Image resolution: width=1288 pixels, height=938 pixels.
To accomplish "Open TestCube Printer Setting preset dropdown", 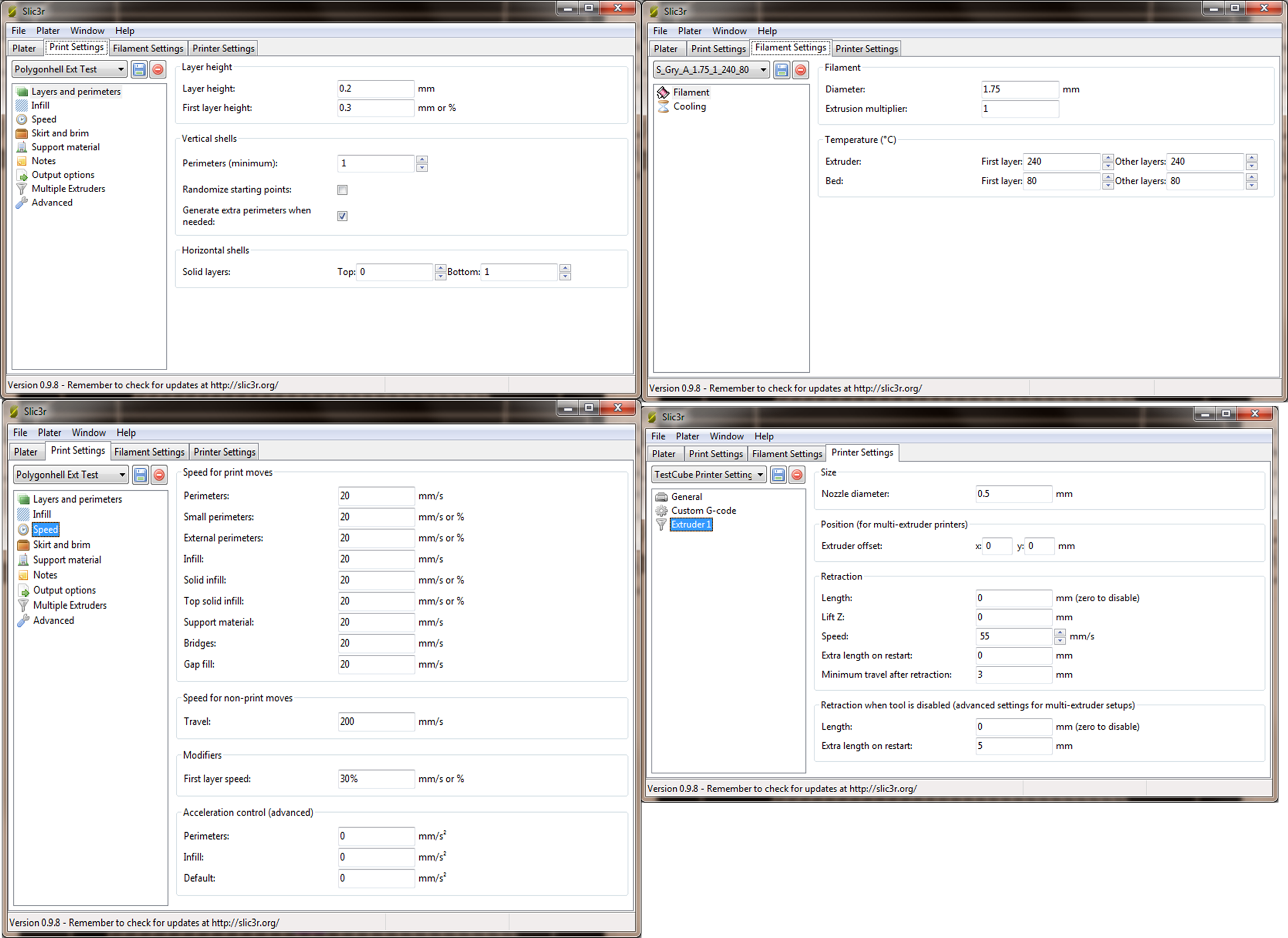I will tap(760, 475).
